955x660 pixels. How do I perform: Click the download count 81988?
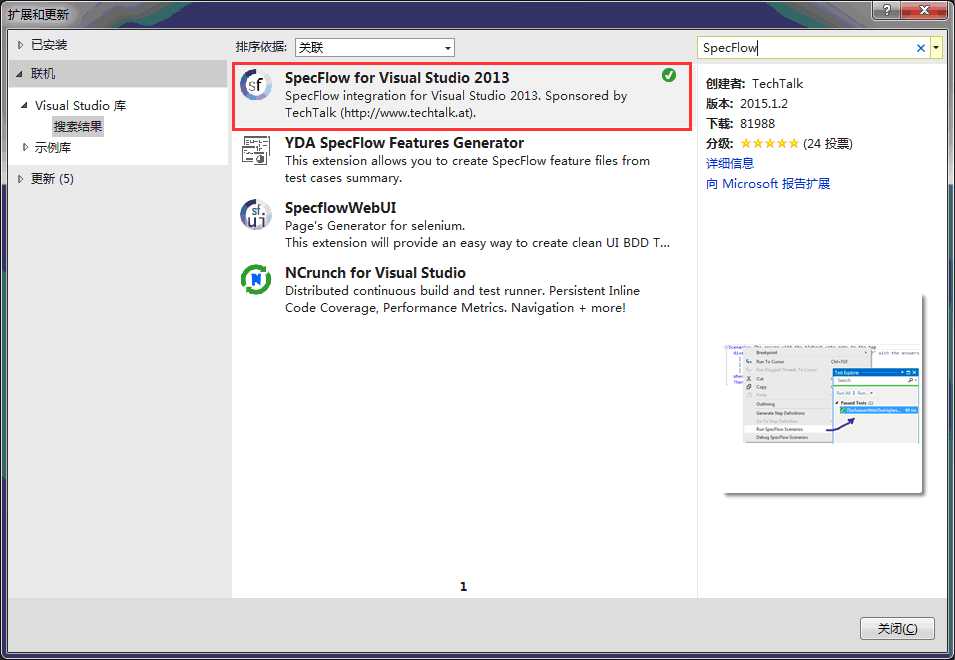pos(758,124)
